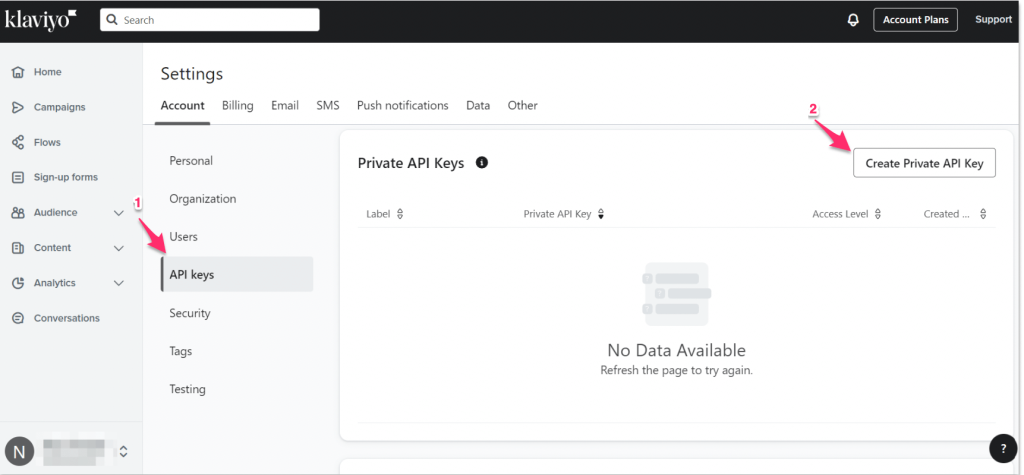The height and width of the screenshot is (475, 1024).
Task: Click the Content icon in sidebar
Action: point(18,248)
